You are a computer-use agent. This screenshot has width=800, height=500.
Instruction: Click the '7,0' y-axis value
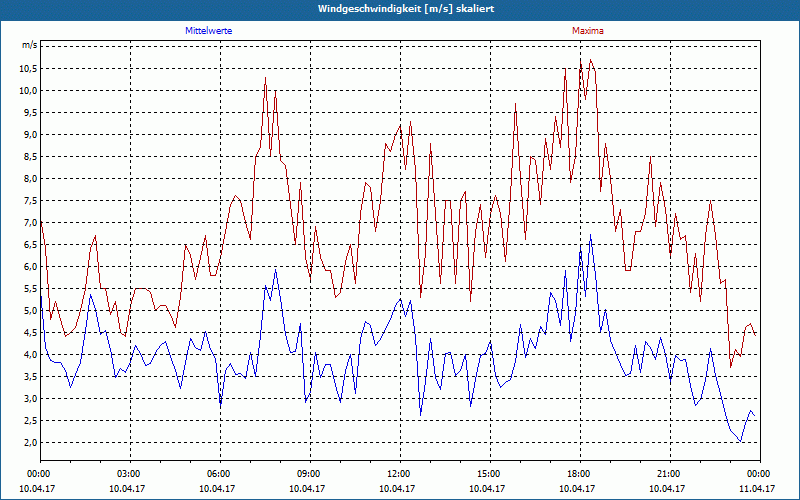30,222
